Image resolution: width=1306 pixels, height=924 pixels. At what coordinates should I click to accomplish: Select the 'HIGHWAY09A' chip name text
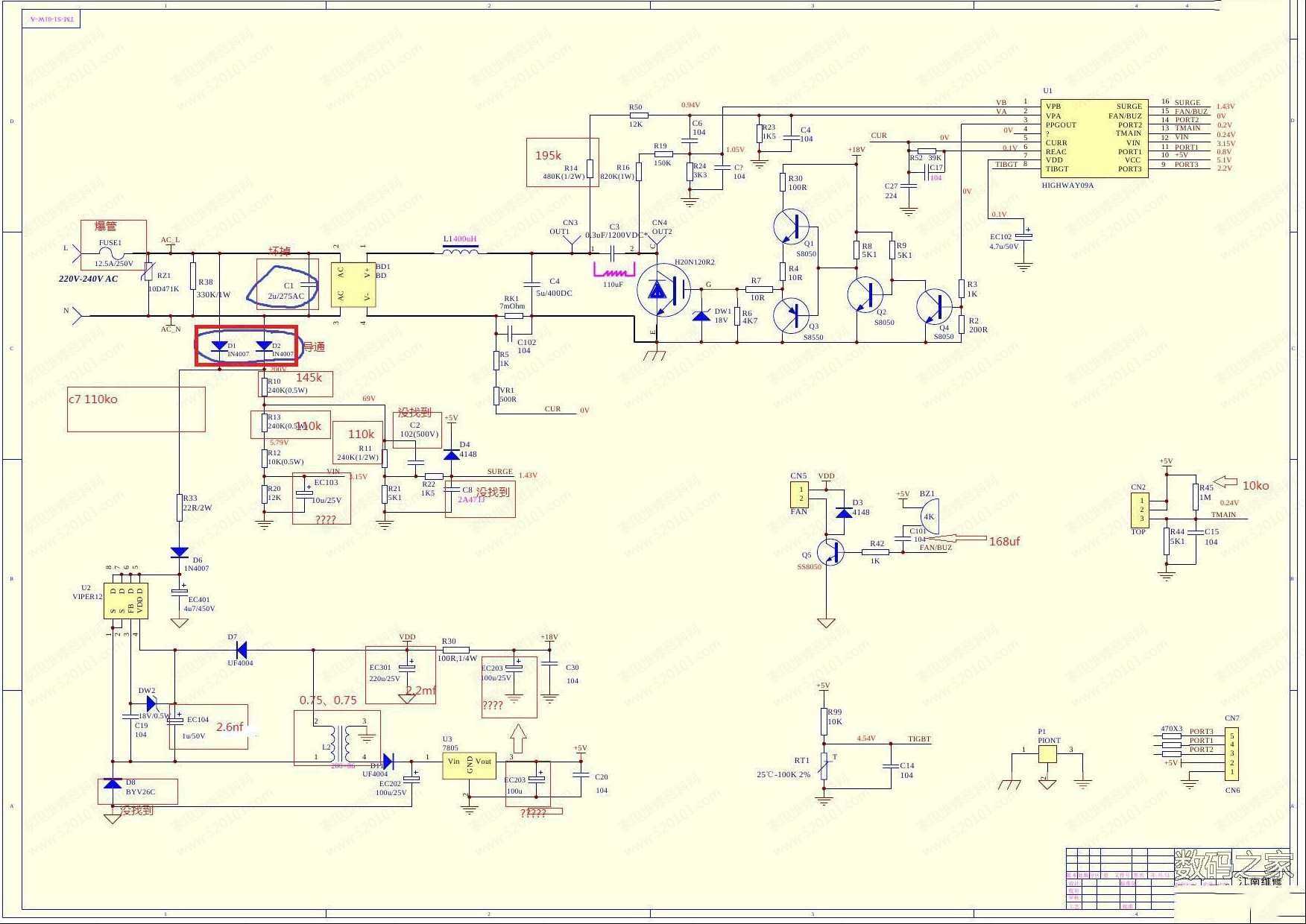pos(1067,185)
